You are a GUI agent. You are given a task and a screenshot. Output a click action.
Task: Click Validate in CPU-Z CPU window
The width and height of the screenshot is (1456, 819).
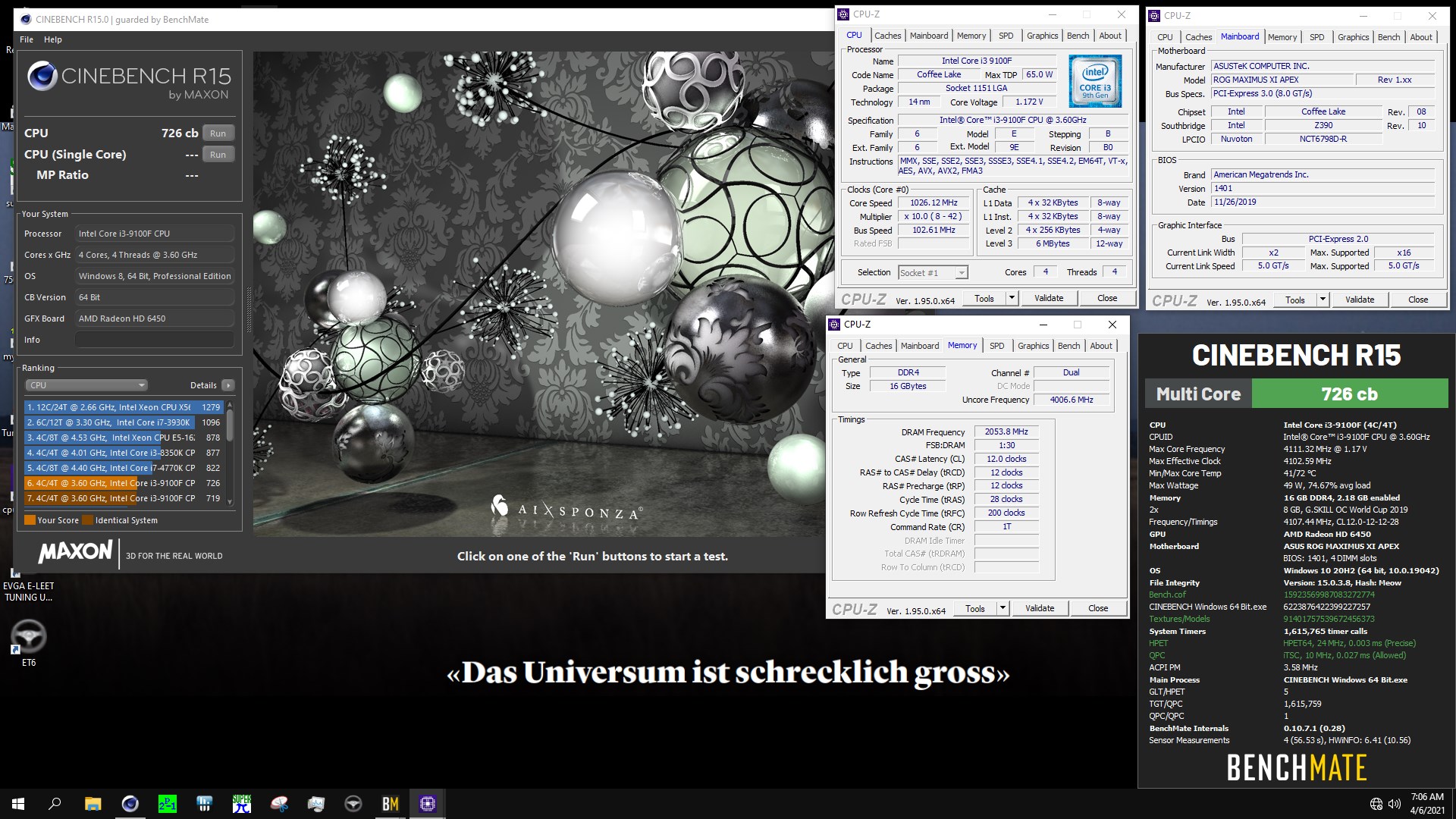[x=1049, y=298]
